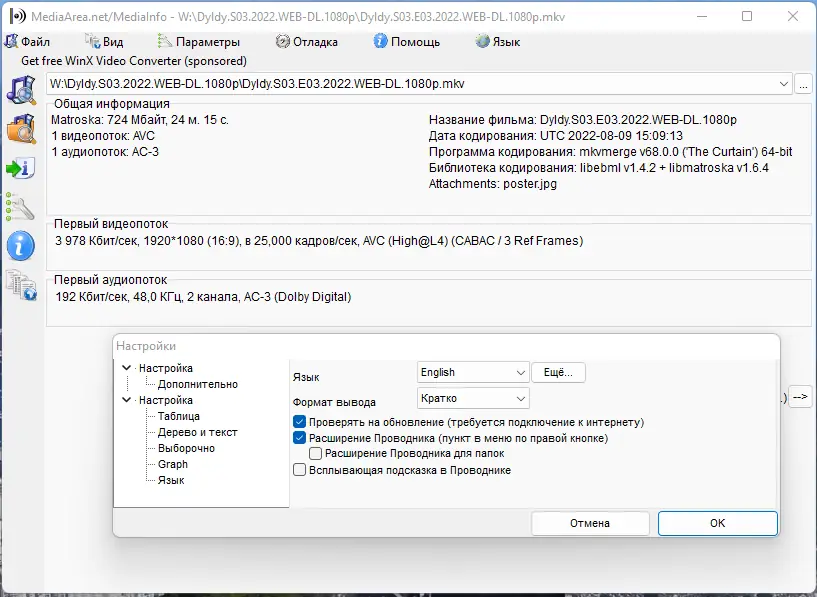817x597 pixels.
Task: Click the Attachments: poster.jpg text
Action: click(492, 184)
